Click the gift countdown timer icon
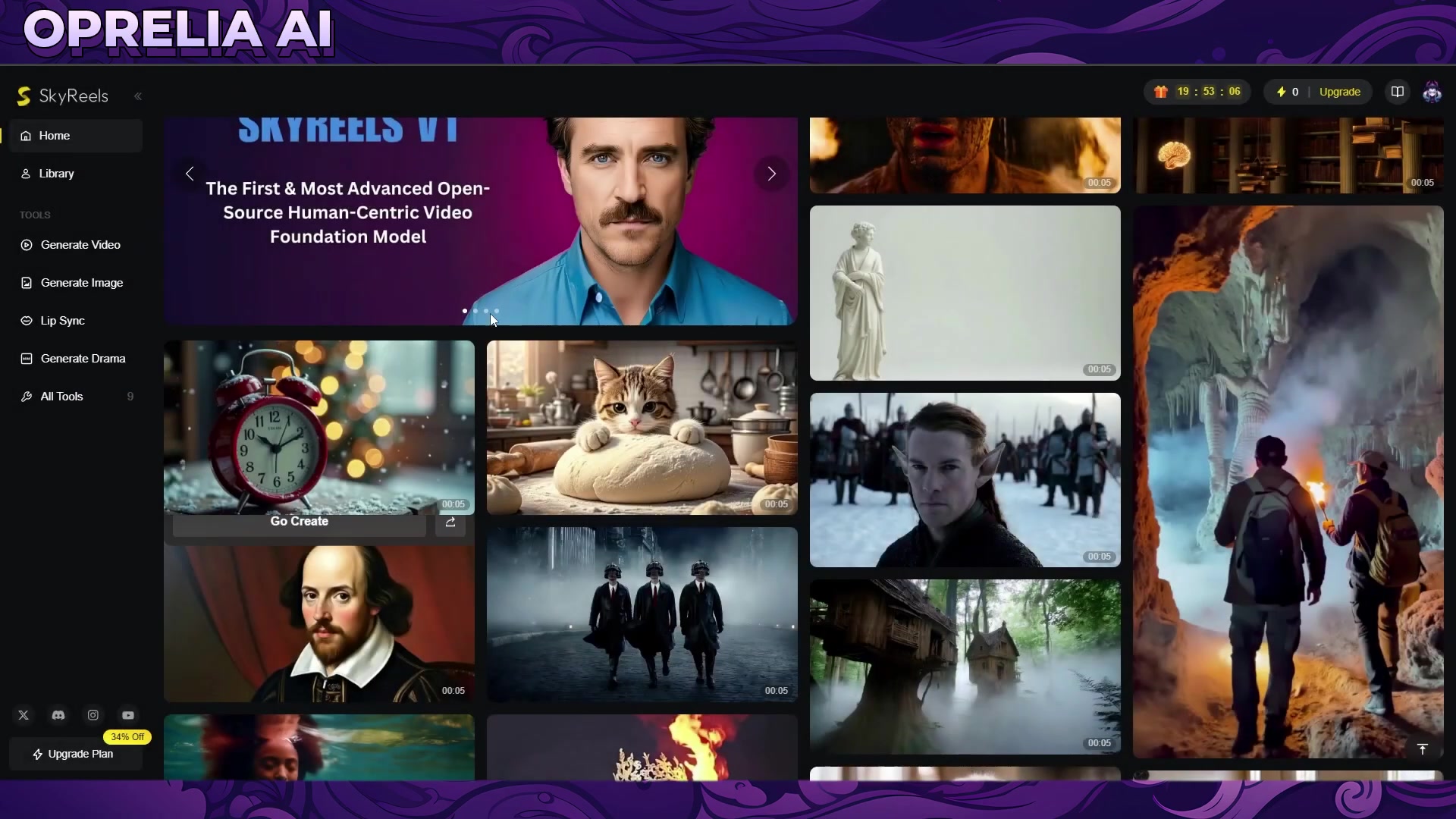Image resolution: width=1456 pixels, height=819 pixels. click(x=1161, y=92)
